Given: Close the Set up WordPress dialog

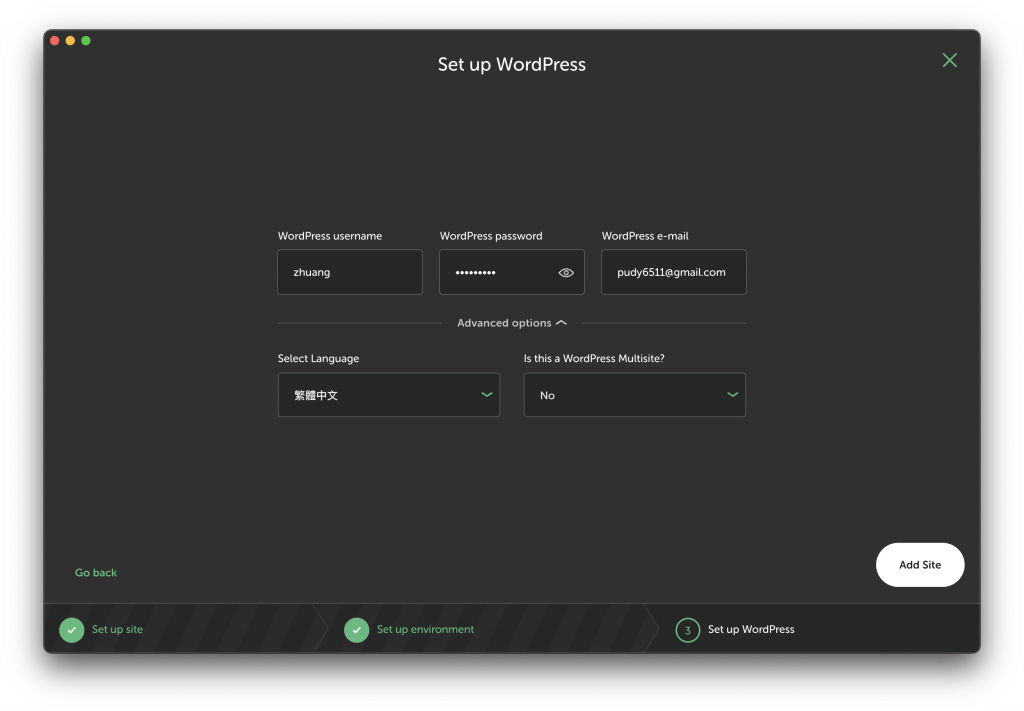Looking at the screenshot, I should [x=950, y=61].
